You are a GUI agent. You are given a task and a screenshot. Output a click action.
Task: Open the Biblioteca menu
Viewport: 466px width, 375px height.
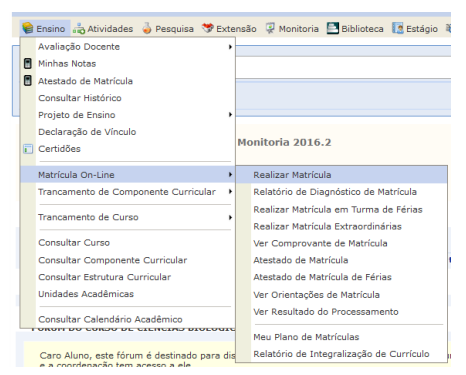(355, 29)
